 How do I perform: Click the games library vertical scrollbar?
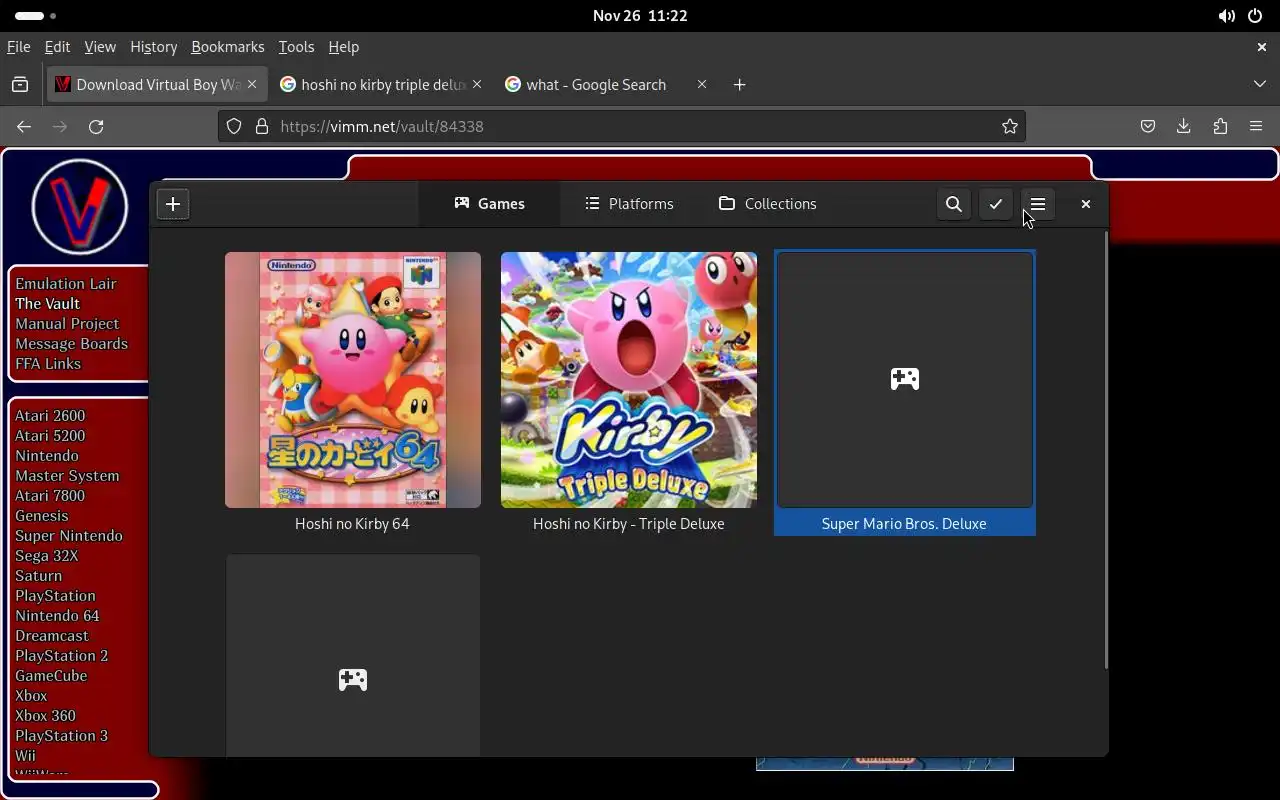(1105, 450)
